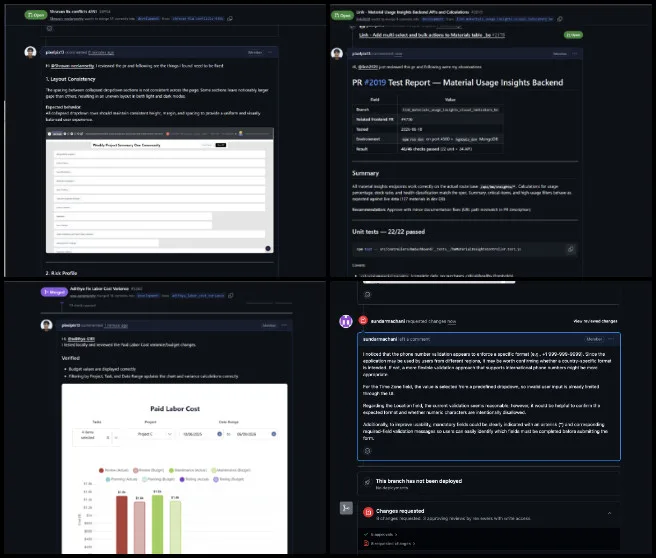The height and width of the screenshot is (558, 656).
Task: Toggle Maintenance (Actual) legend series
Action: pyautogui.click(x=188, y=470)
